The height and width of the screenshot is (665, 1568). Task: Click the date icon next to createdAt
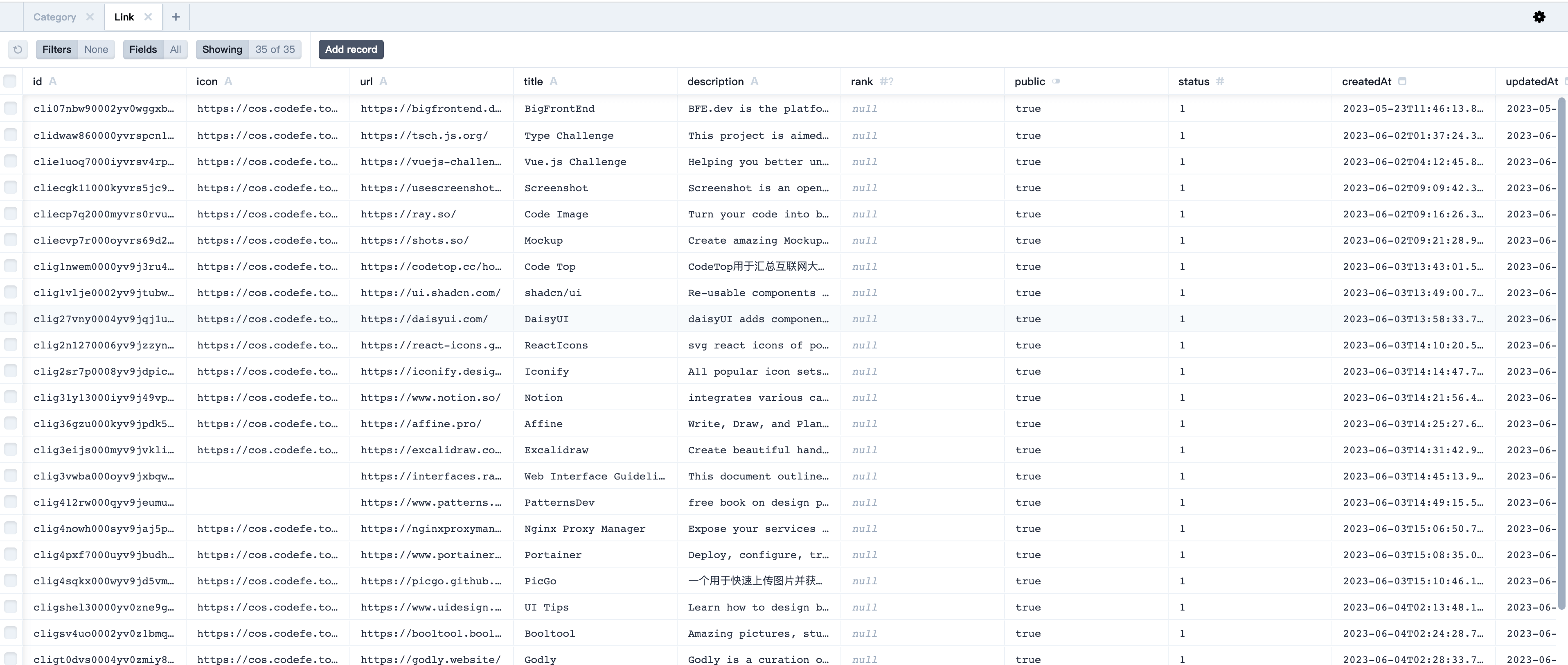1402,81
